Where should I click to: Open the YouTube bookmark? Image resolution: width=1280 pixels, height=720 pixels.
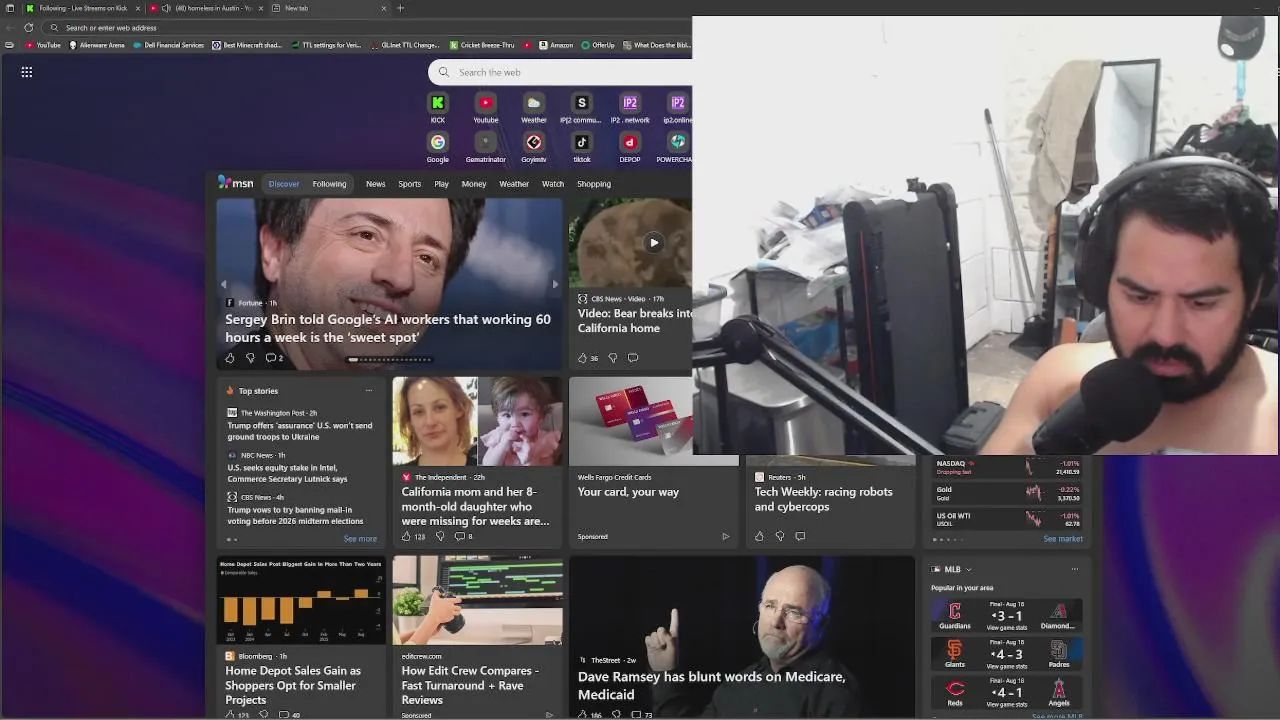pyautogui.click(x=43, y=45)
